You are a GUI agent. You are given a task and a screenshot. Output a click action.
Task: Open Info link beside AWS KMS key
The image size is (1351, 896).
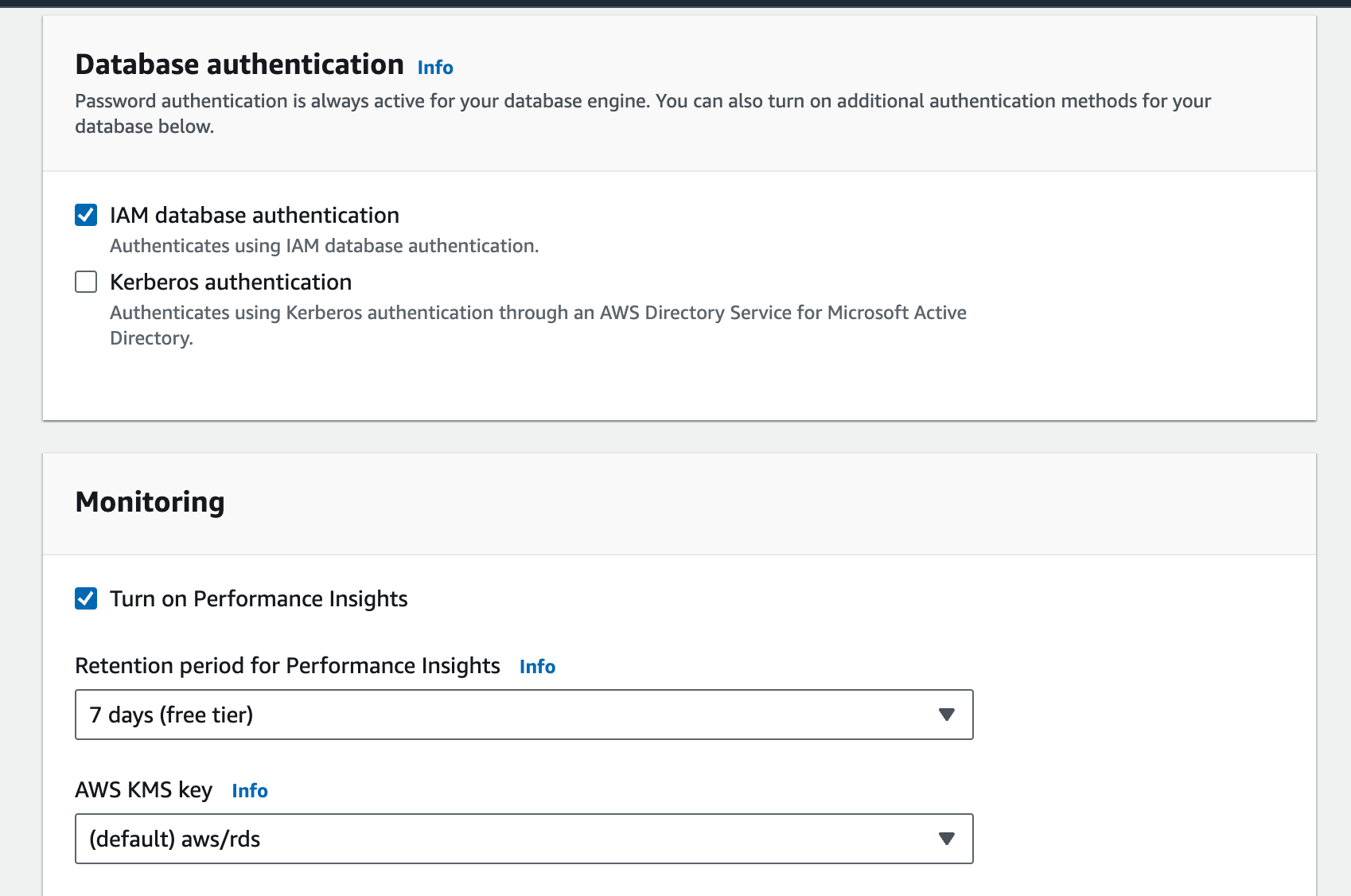[x=250, y=791]
